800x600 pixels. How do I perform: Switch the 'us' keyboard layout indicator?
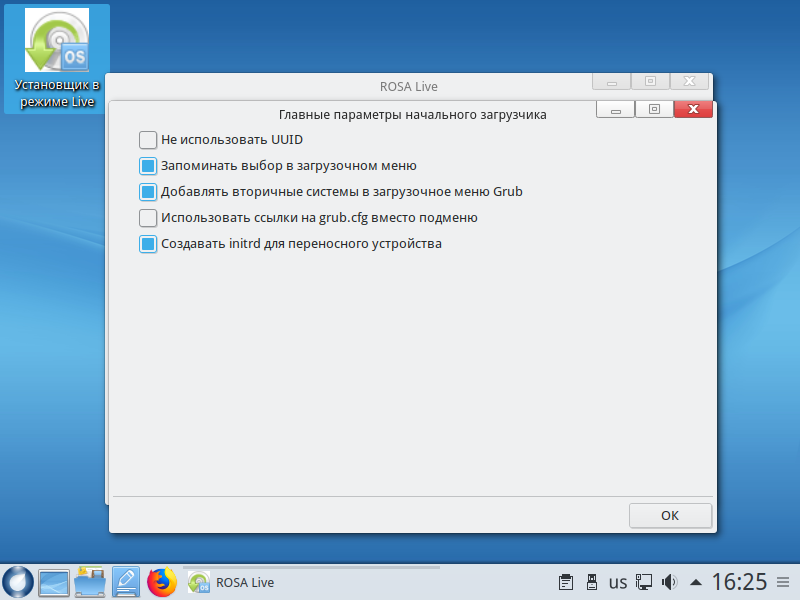(618, 582)
